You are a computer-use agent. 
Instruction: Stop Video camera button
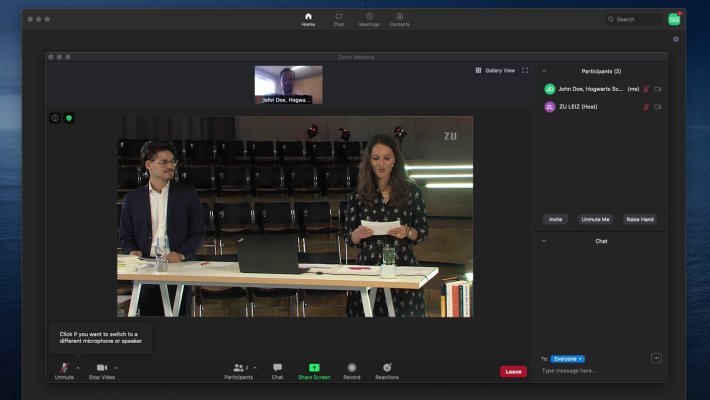point(102,371)
